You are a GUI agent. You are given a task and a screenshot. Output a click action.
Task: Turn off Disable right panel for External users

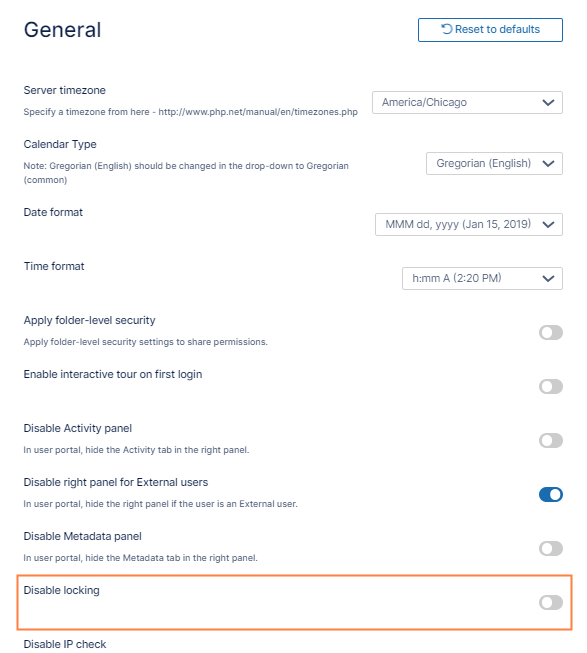551,494
